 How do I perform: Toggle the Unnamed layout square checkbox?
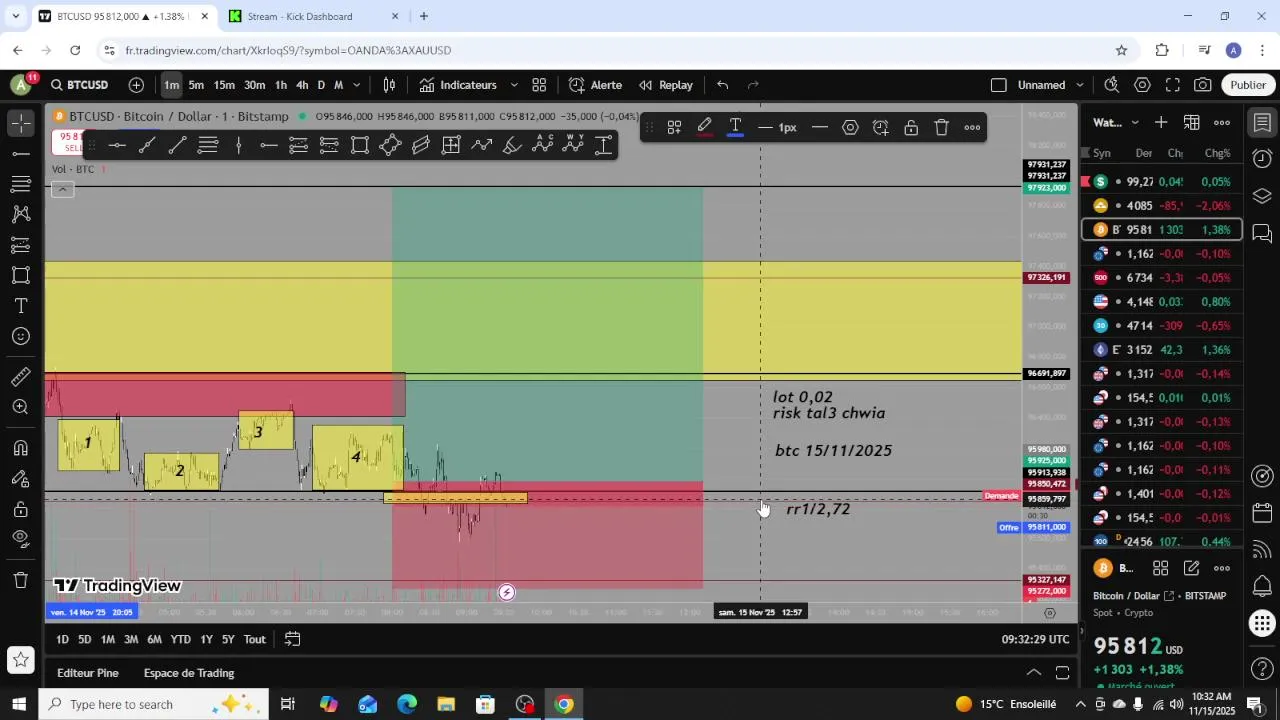coord(998,85)
